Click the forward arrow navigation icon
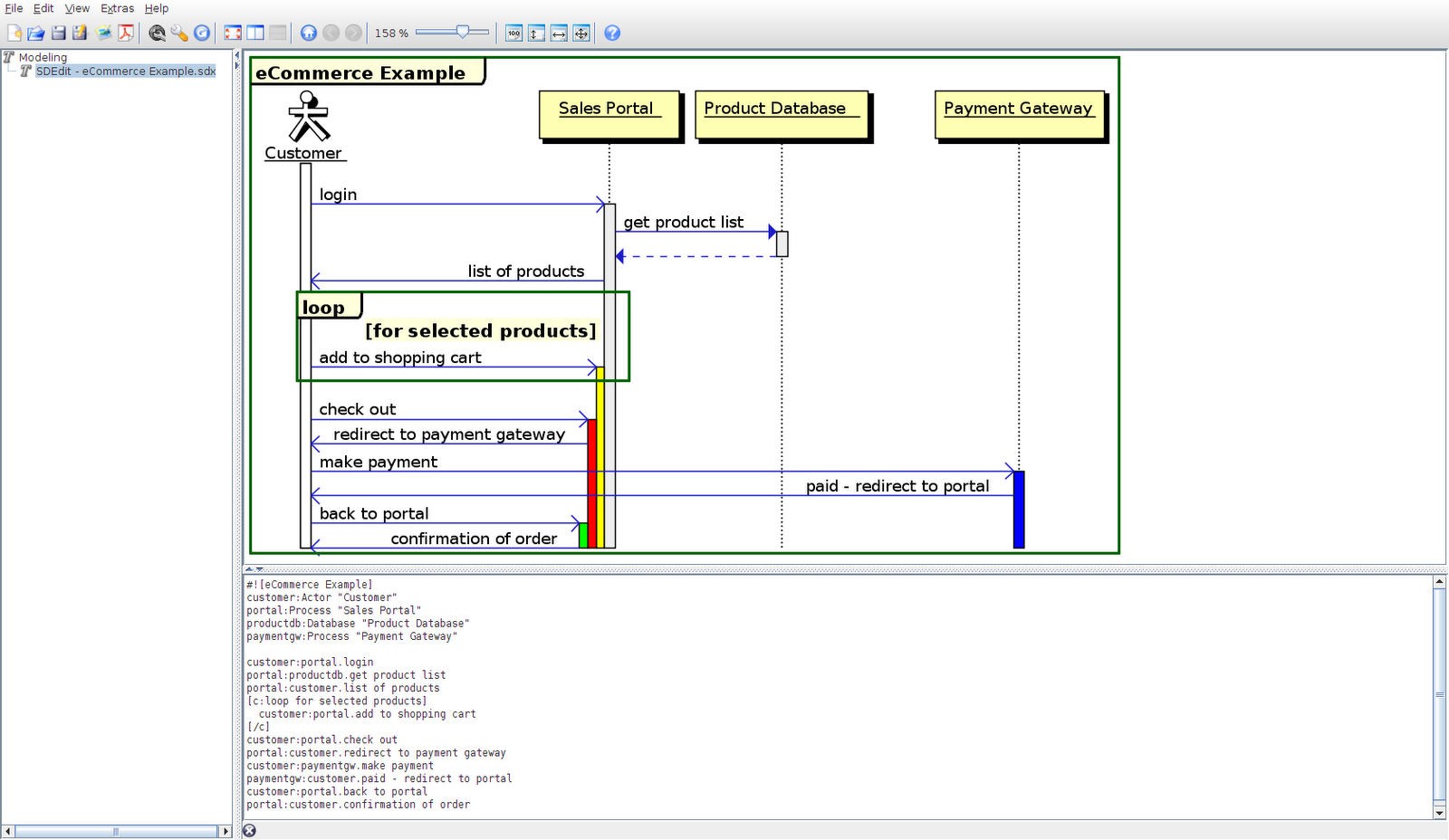 point(353,33)
